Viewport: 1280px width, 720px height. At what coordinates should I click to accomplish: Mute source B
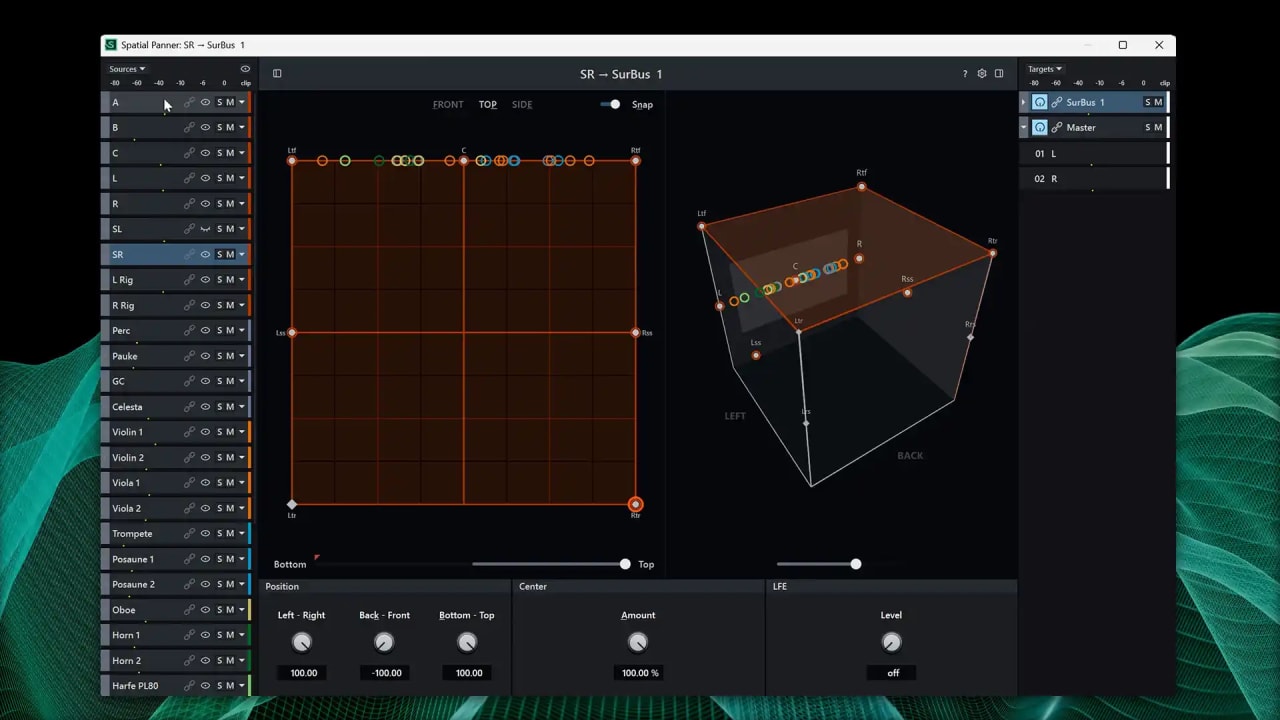pos(230,128)
